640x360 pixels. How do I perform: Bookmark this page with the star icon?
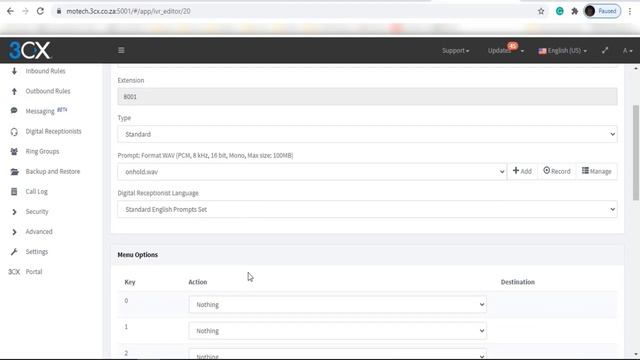point(541,11)
